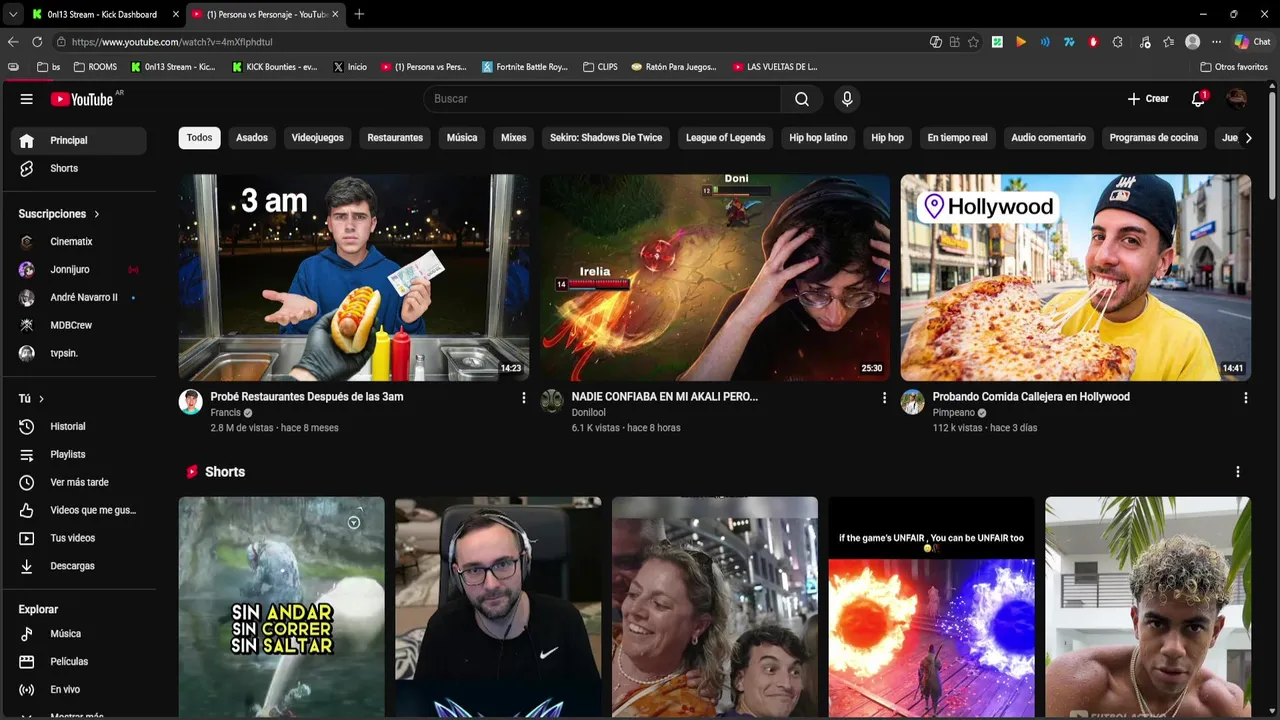Viewport: 1280px width, 720px height.
Task: Open Videos que me gustan
Action: pyautogui.click(x=79, y=511)
